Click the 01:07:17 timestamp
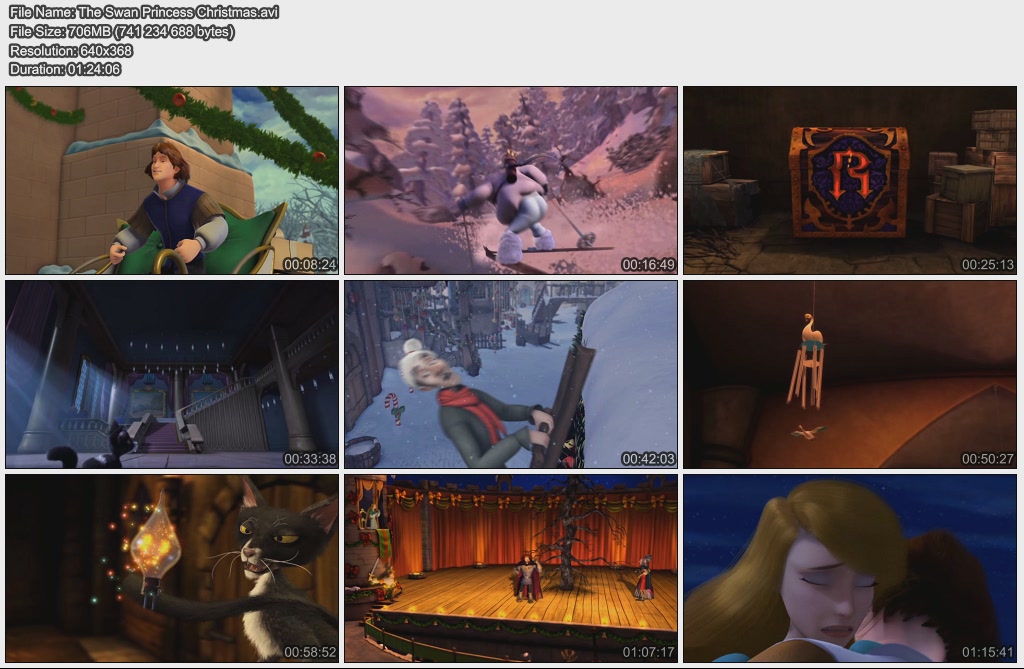This screenshot has width=1024, height=669. pyautogui.click(x=648, y=652)
